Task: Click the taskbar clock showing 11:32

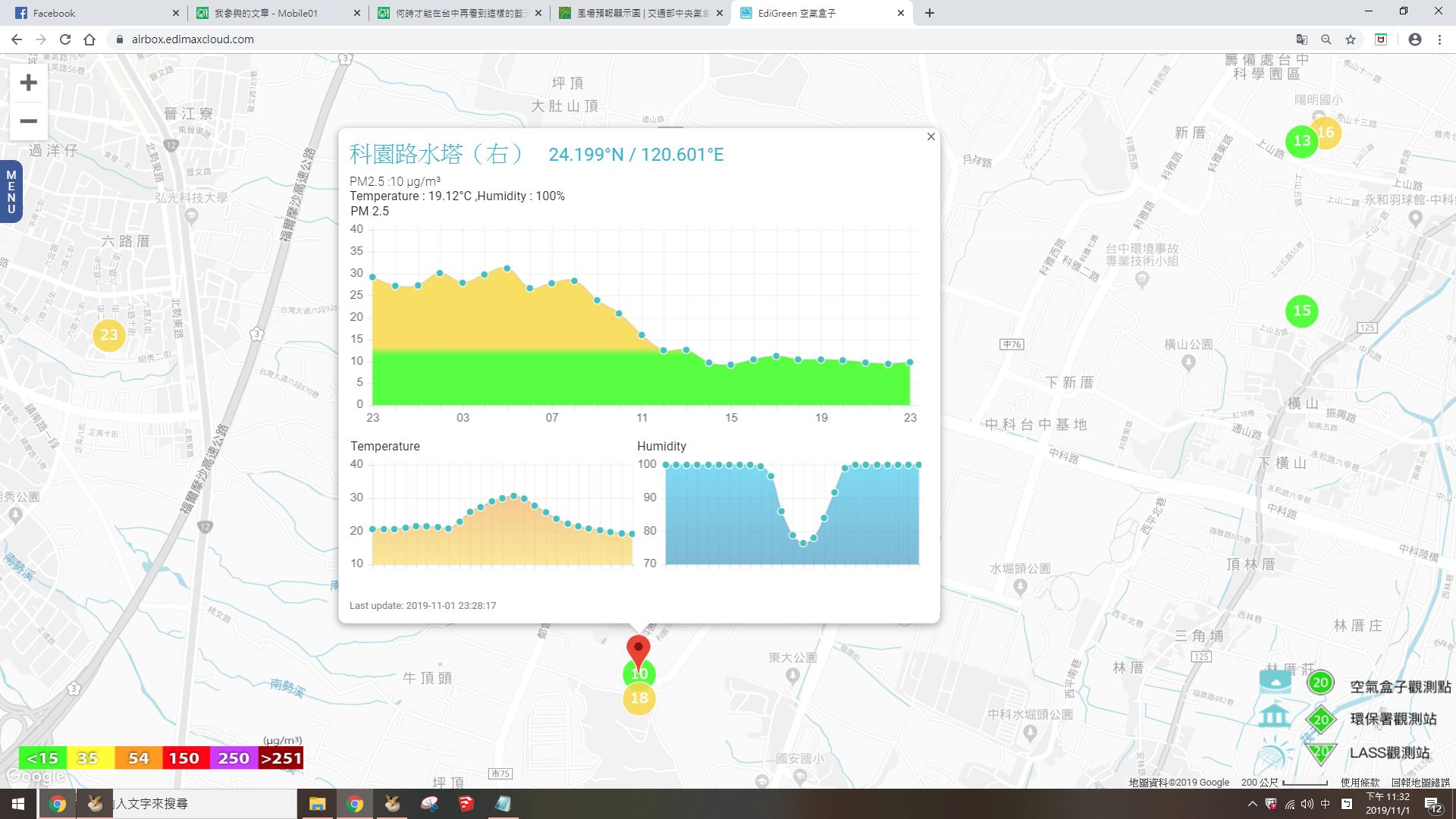Action: pos(1388,804)
